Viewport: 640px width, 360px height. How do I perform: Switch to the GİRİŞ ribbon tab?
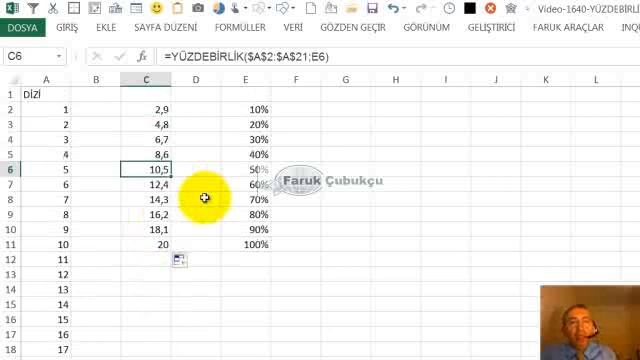pyautogui.click(x=67, y=28)
